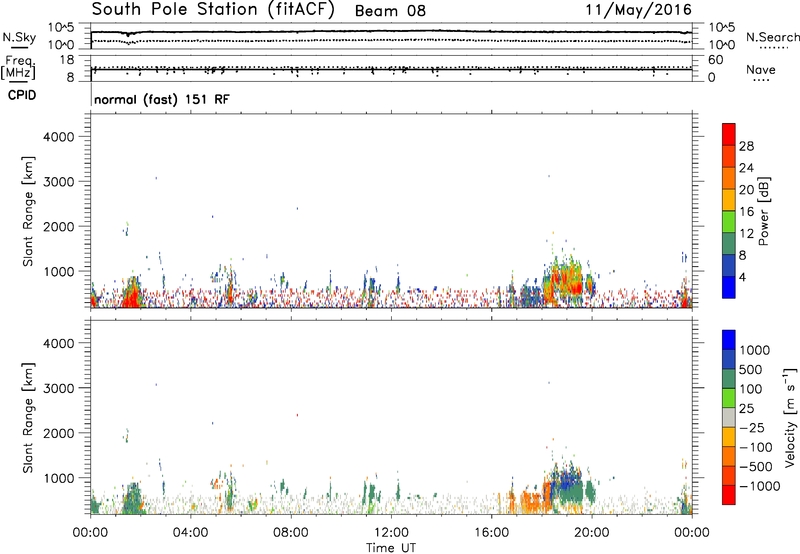This screenshot has width=800, height=554.
Task: Select the 'Power [dB]' colorbar title
Action: 764,211
